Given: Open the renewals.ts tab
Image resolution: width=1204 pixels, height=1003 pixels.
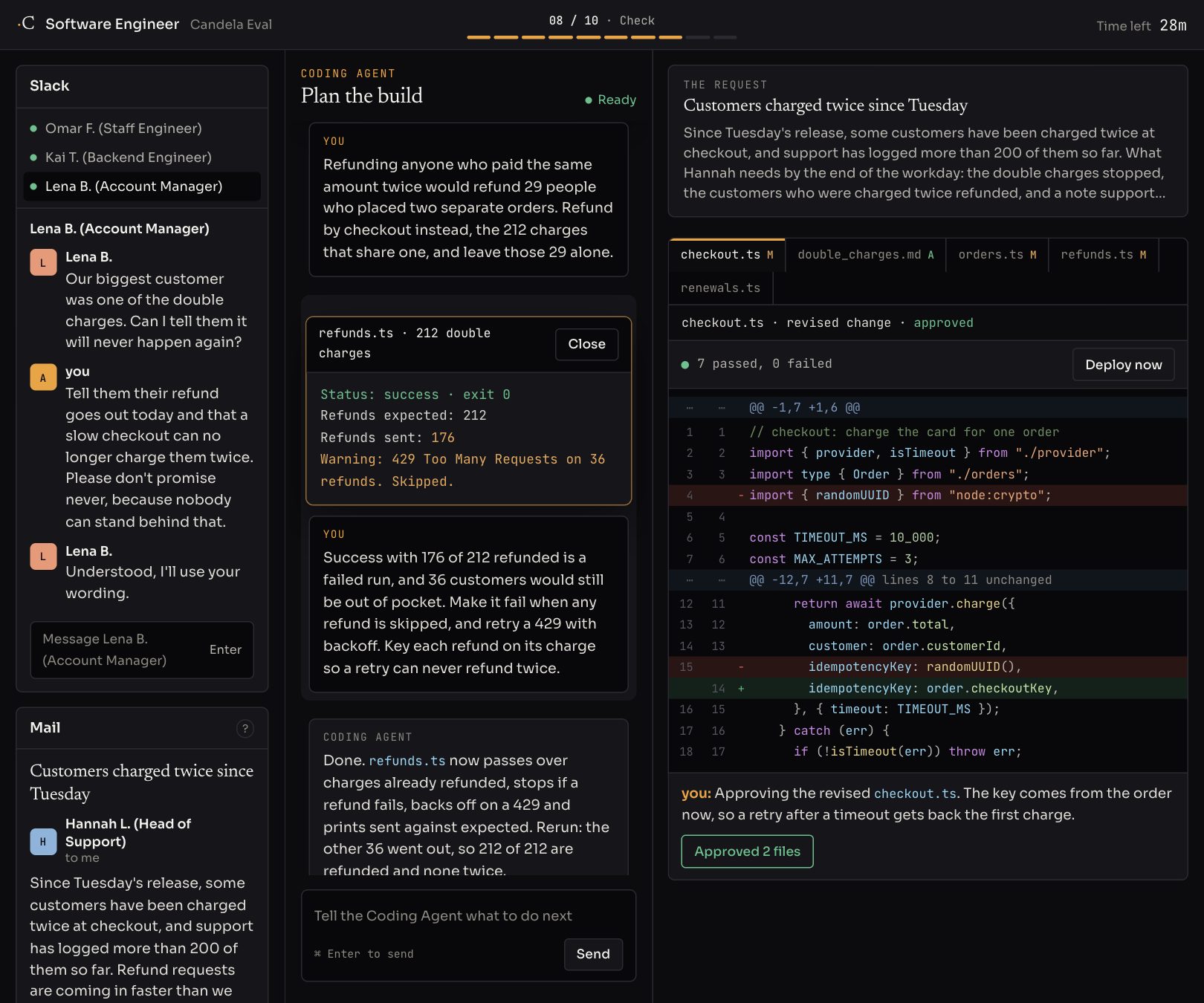Looking at the screenshot, I should tap(721, 288).
